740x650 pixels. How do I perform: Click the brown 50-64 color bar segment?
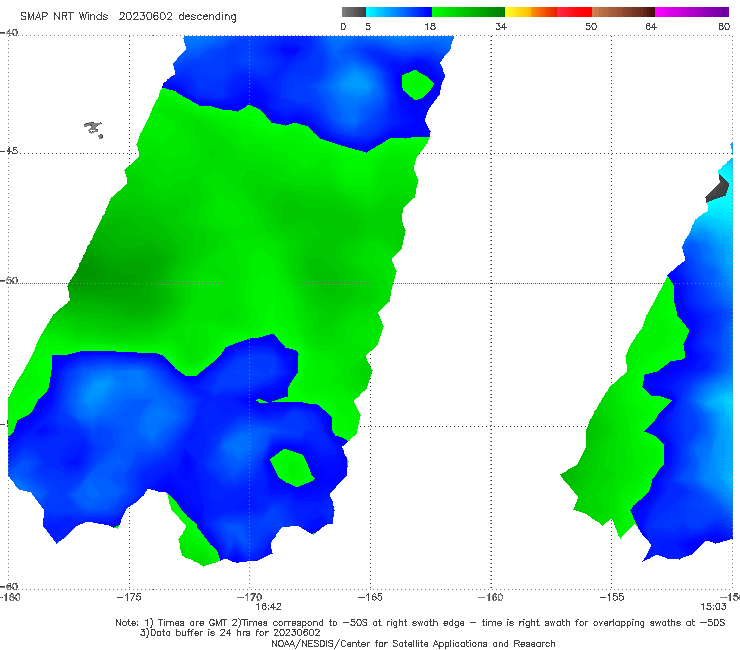coord(623,12)
